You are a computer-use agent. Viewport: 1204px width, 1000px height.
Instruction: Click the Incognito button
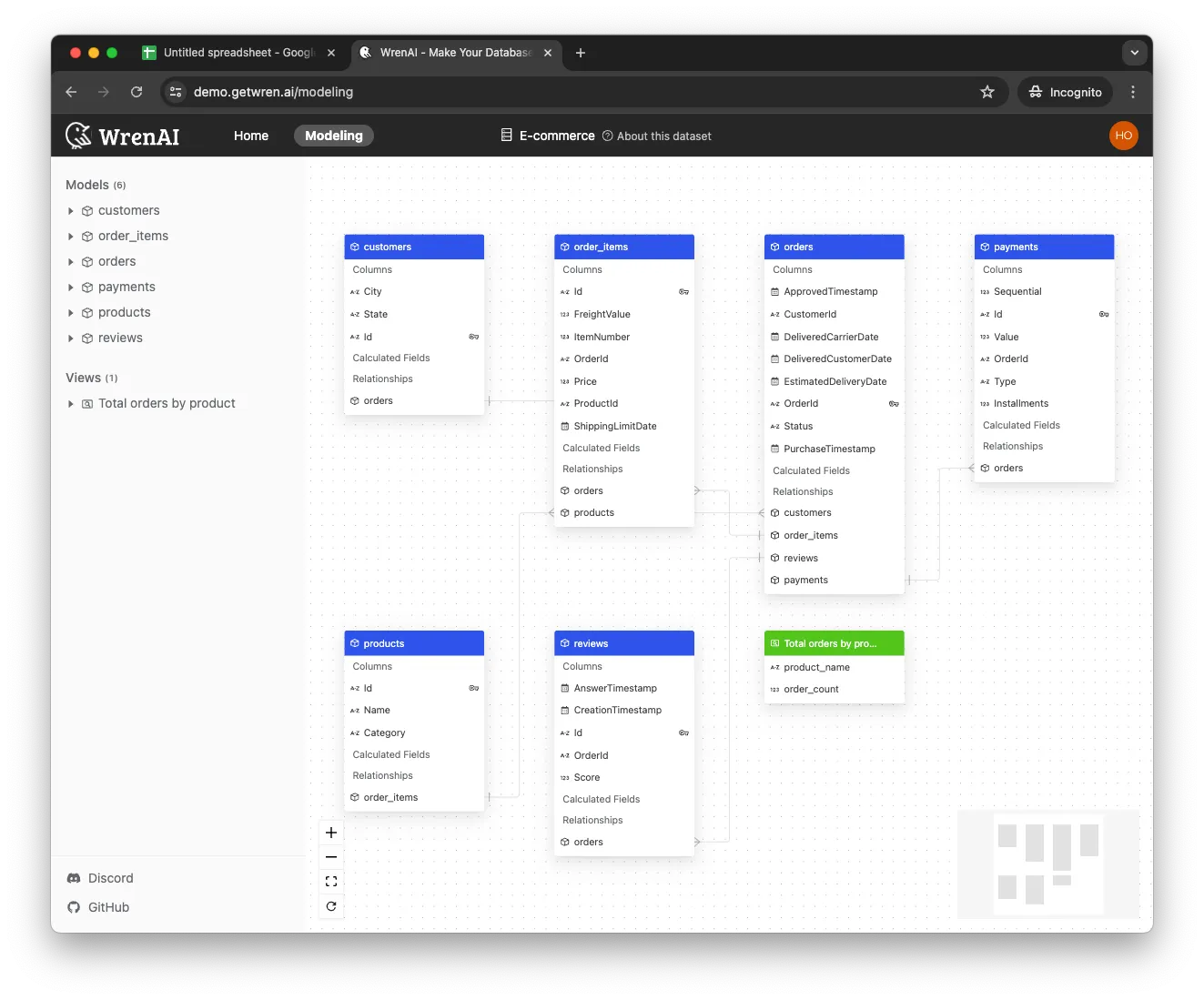(1065, 92)
